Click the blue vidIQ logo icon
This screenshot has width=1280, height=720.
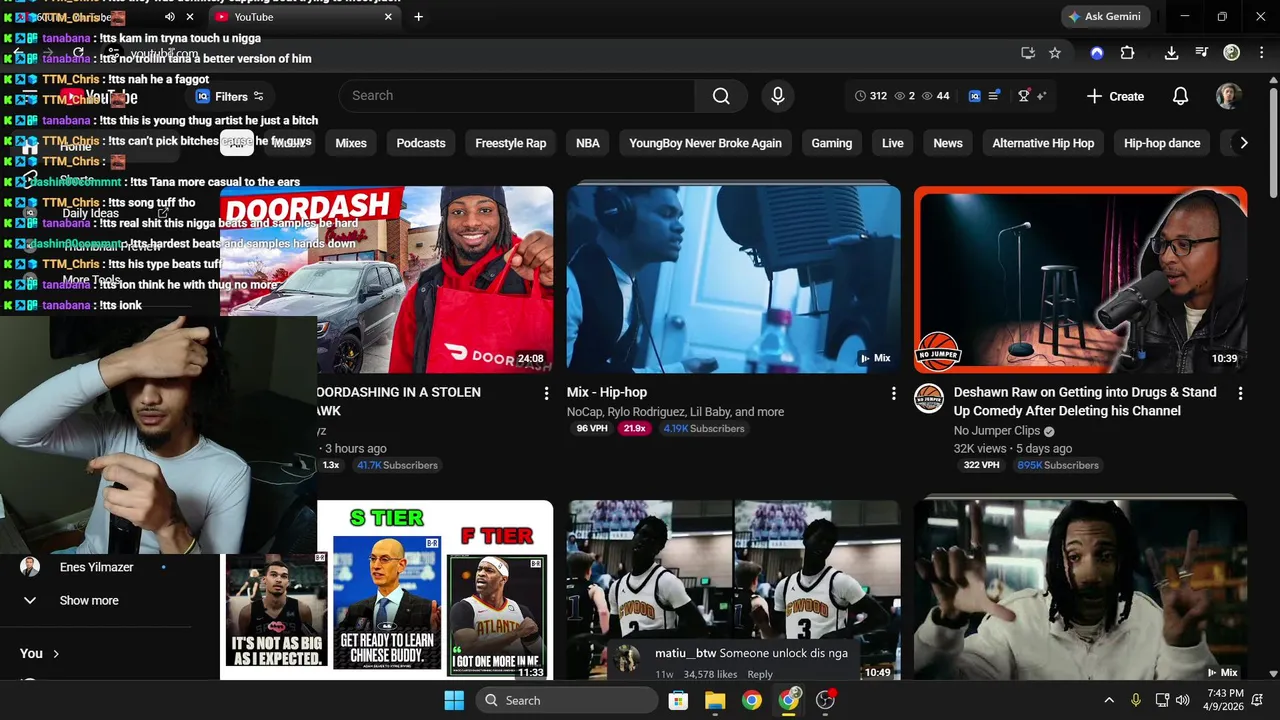[x=975, y=96]
